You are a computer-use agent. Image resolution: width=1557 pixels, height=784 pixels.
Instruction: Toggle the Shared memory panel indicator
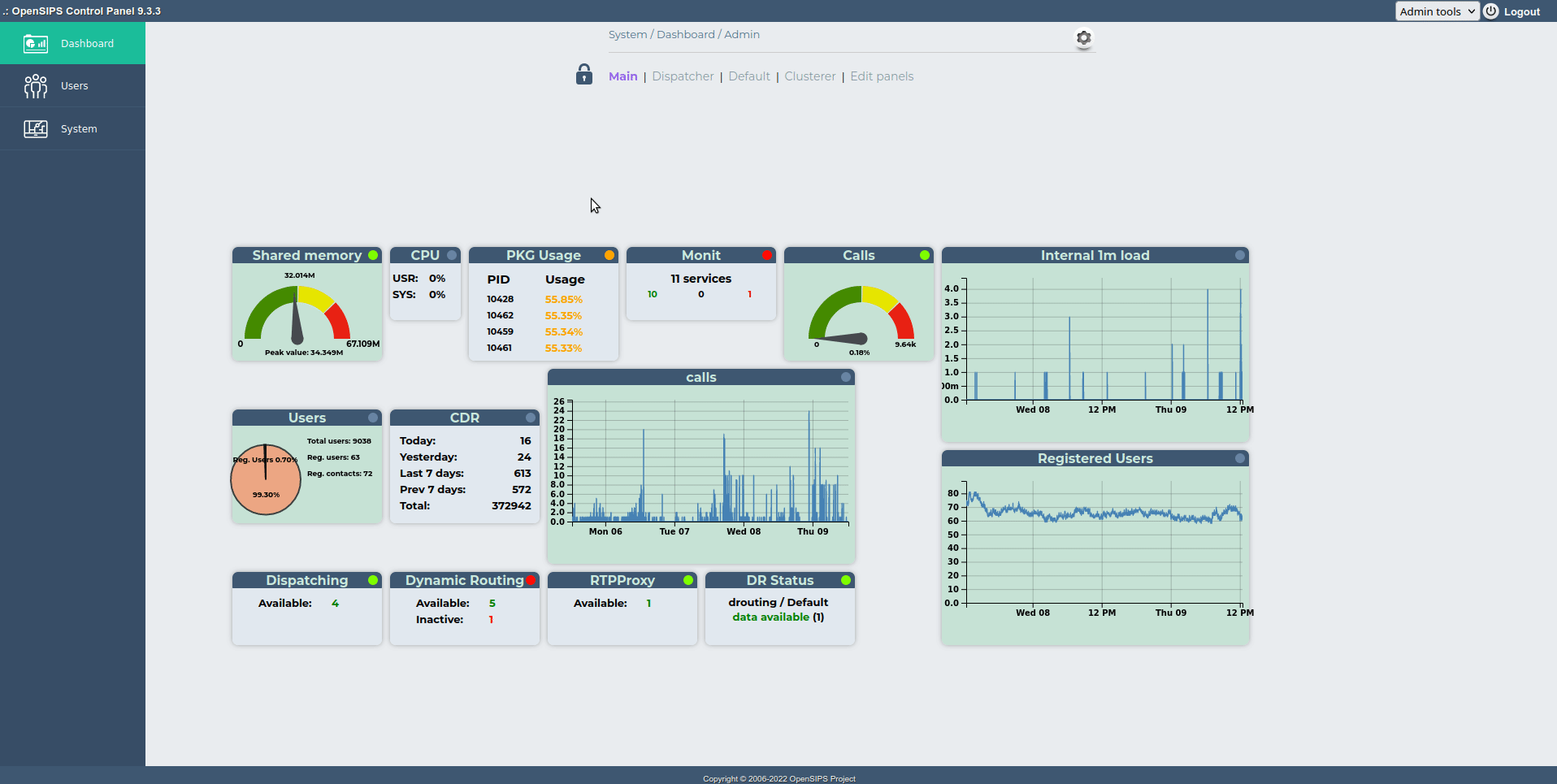373,254
